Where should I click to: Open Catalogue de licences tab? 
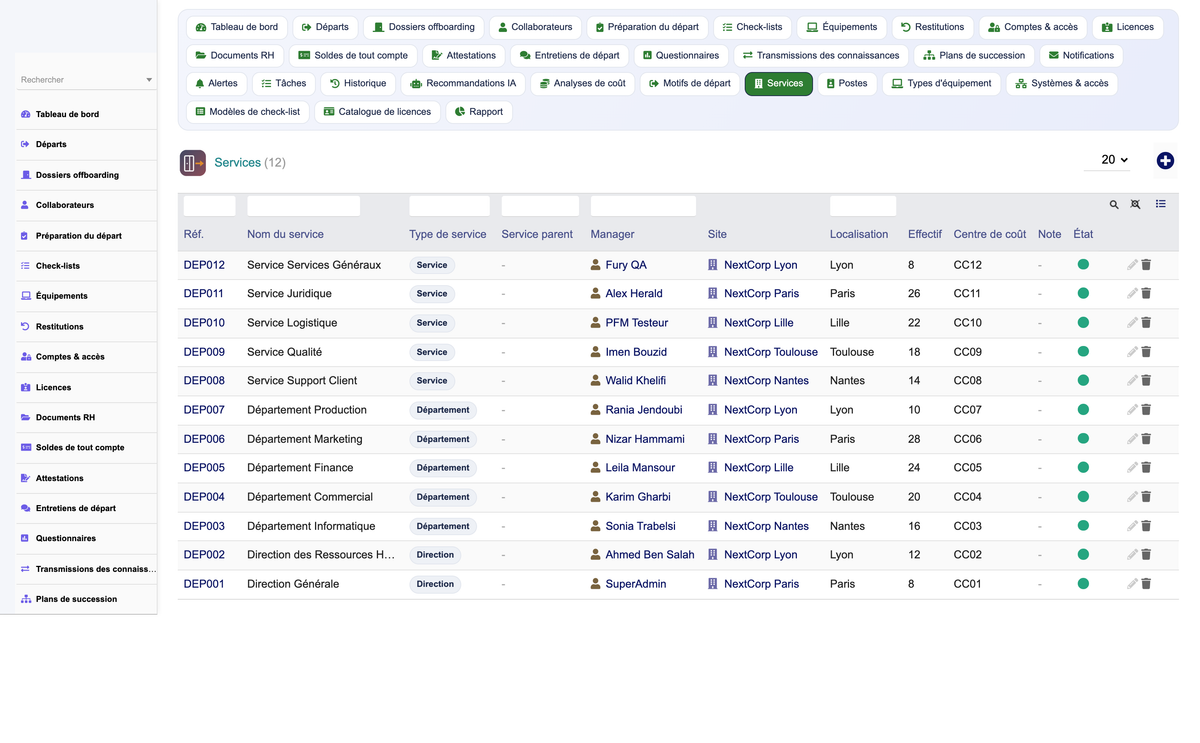(376, 112)
